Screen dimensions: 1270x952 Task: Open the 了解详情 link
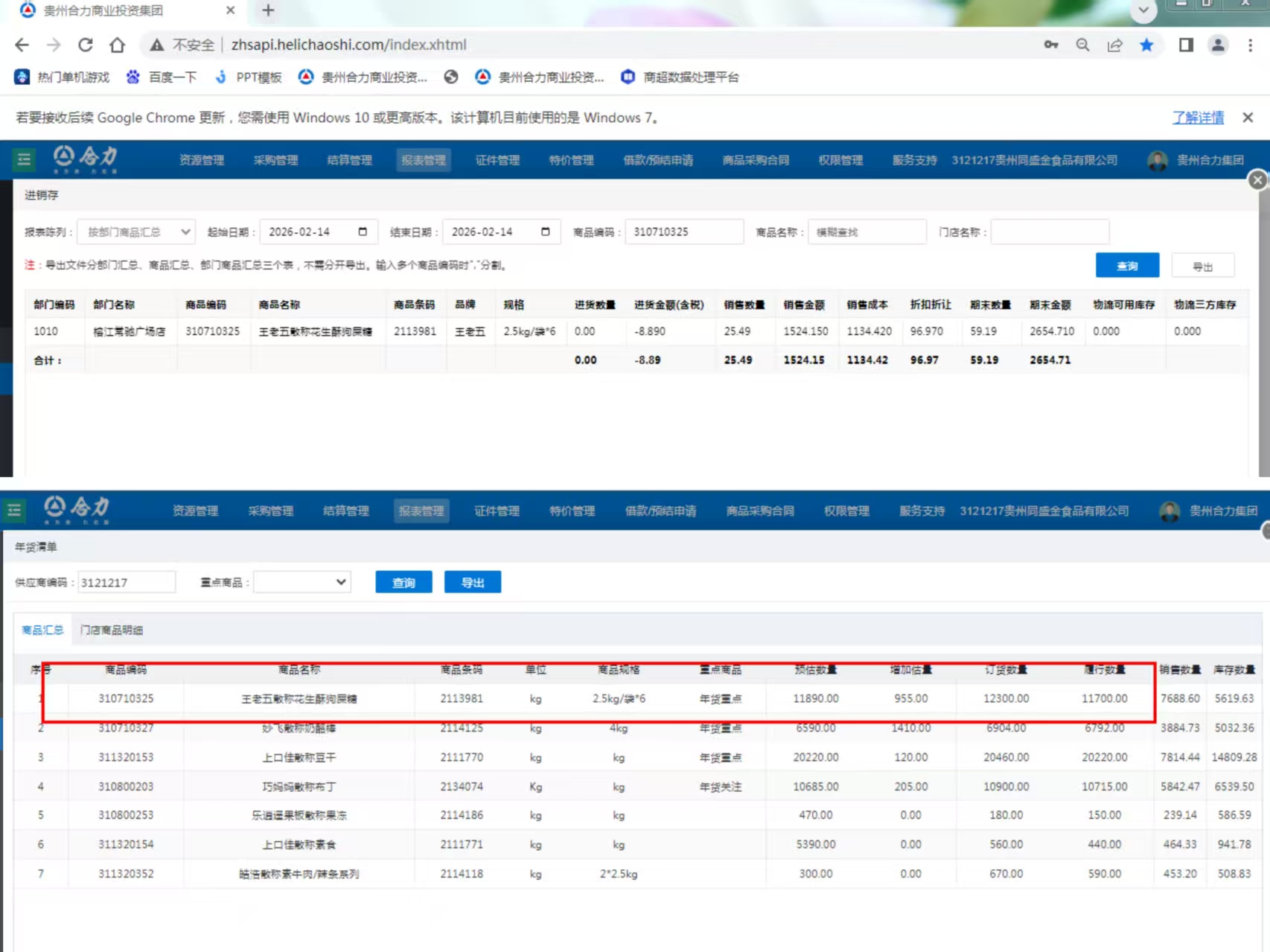point(1198,118)
